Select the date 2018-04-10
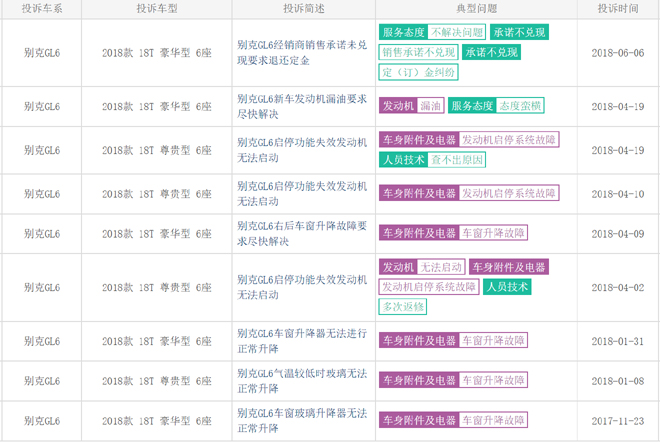 (x=618, y=194)
